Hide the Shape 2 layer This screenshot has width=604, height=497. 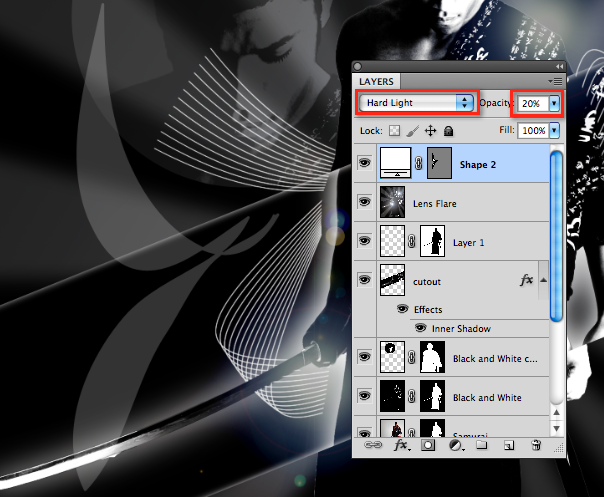pyautogui.click(x=364, y=163)
